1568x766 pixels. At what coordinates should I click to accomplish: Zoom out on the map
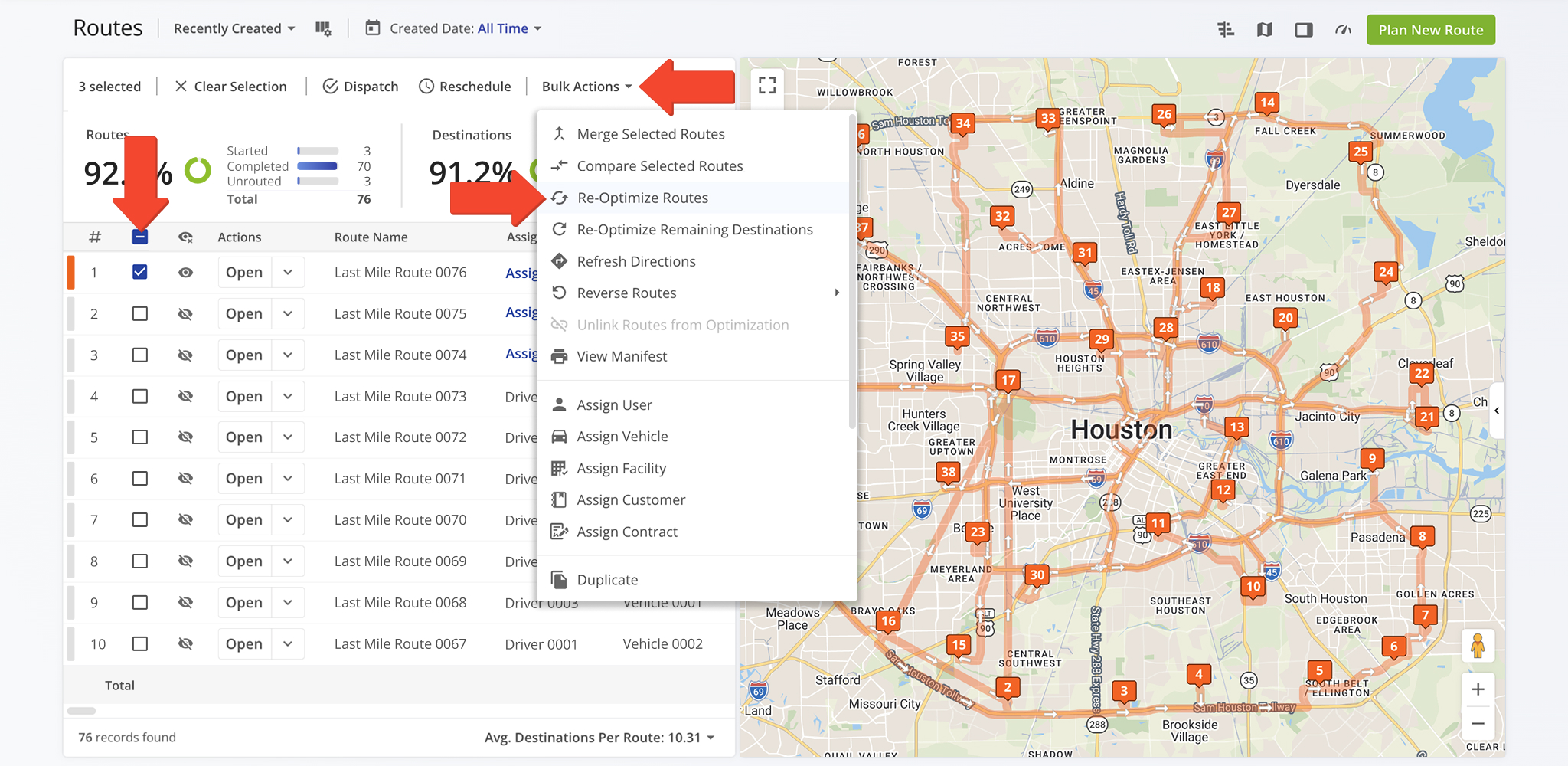[1478, 724]
